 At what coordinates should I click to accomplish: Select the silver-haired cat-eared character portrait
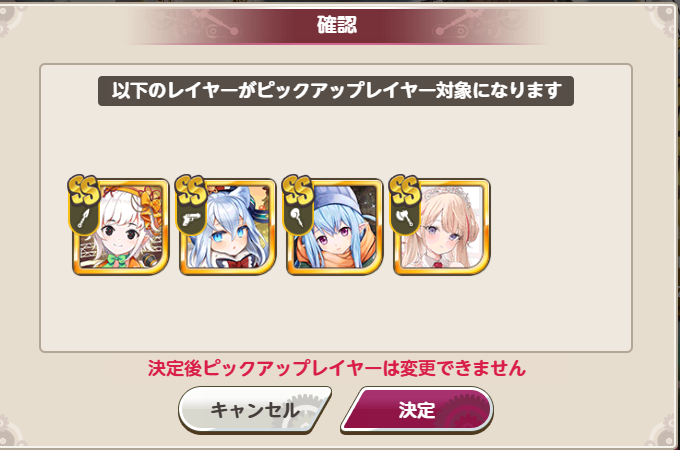228,227
